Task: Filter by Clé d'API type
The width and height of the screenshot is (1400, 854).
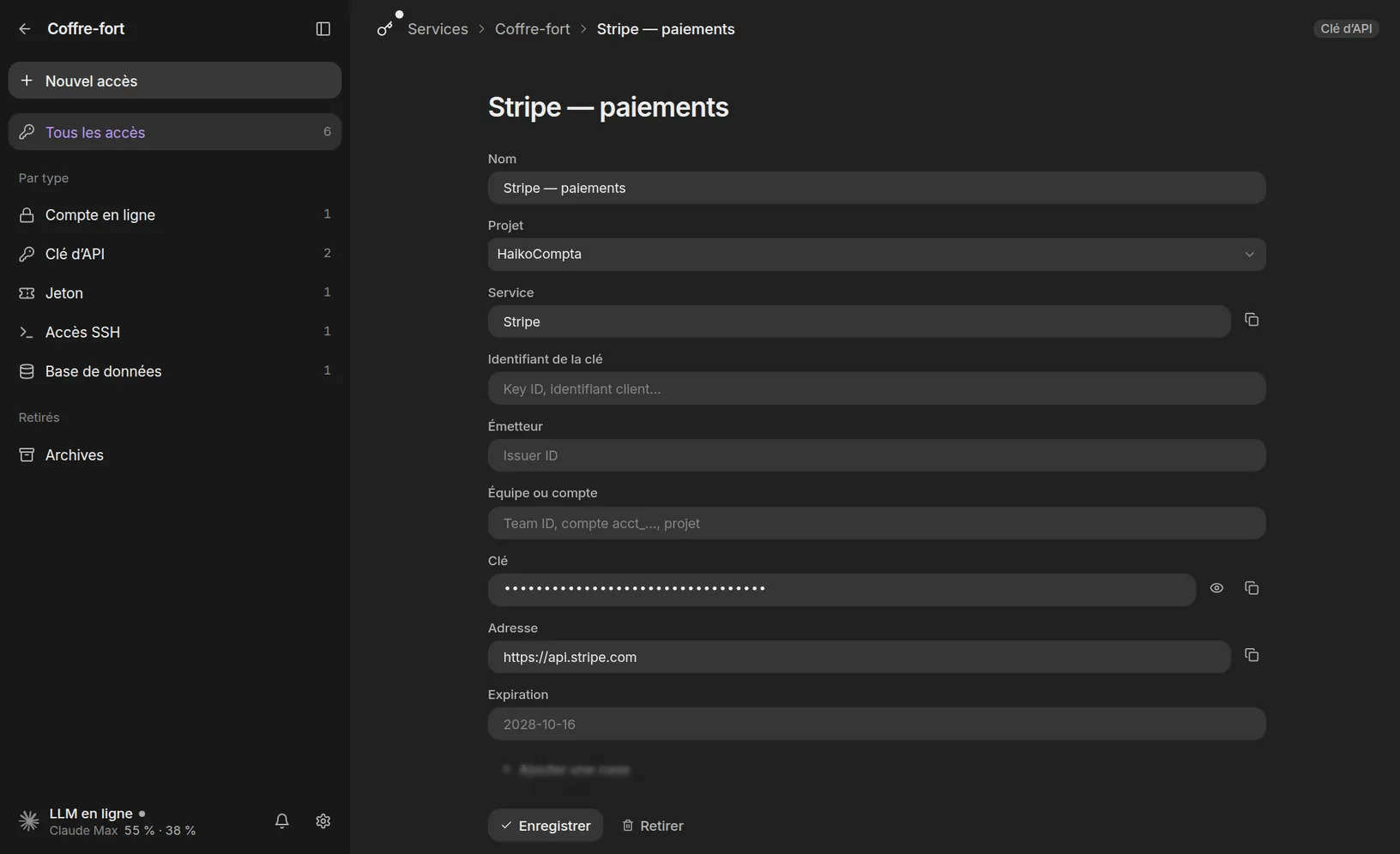Action: click(x=175, y=254)
